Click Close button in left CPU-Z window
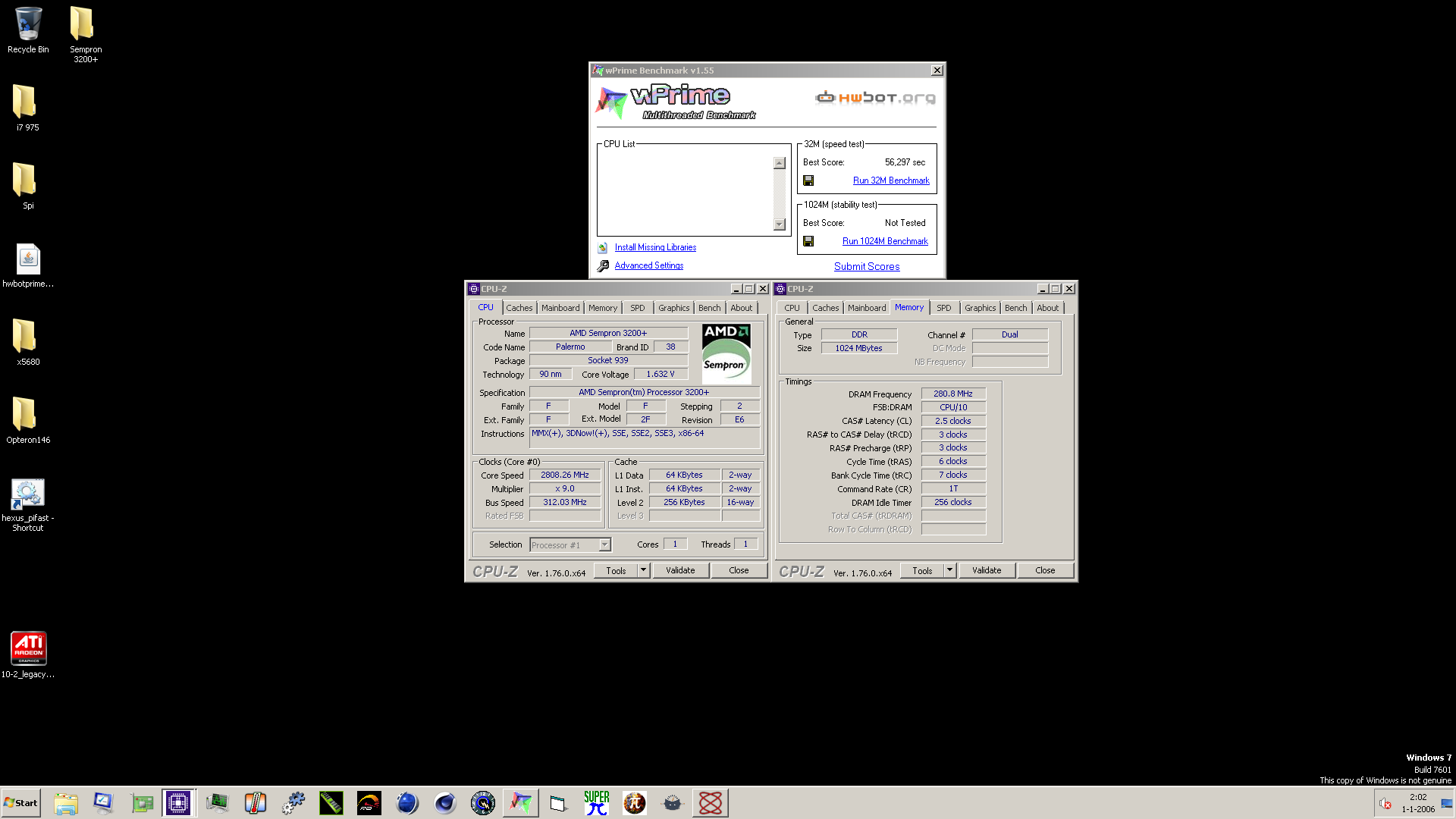This screenshot has width=1456, height=819. (739, 570)
